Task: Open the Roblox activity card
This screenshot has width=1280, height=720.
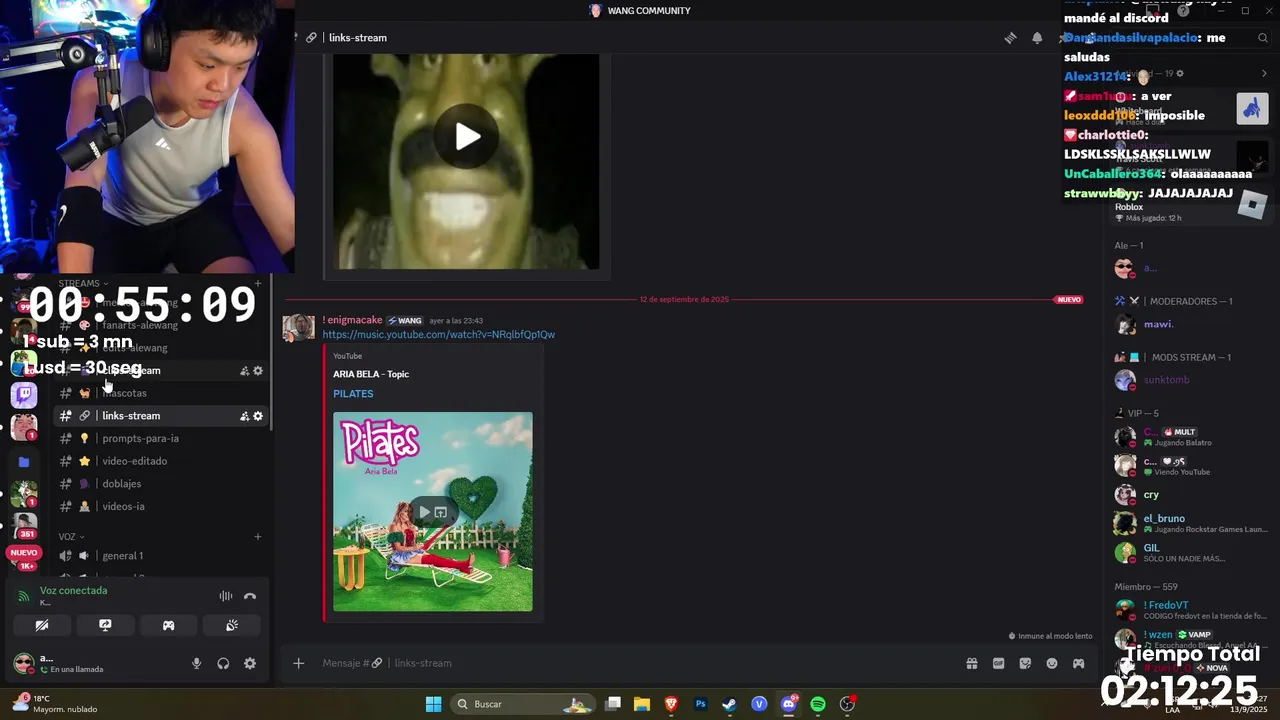Action: click(x=1190, y=207)
